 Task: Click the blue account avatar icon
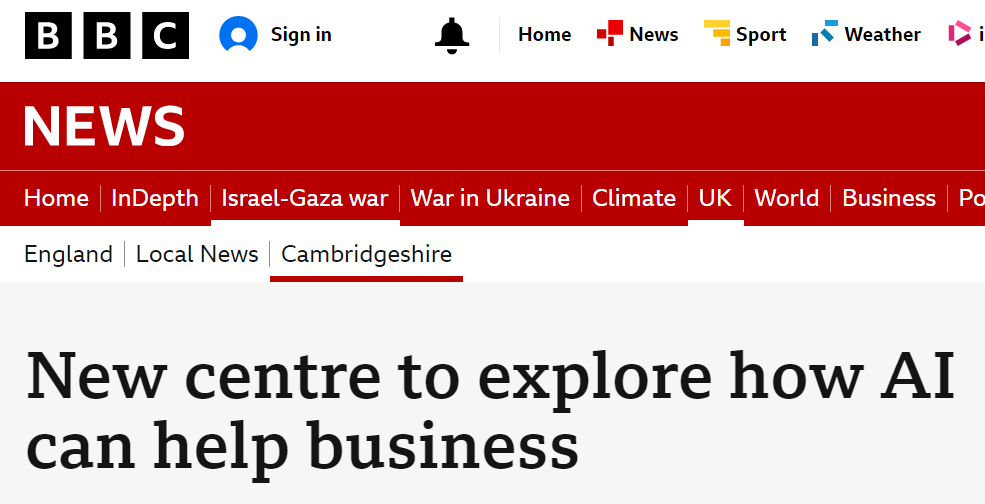(238, 35)
